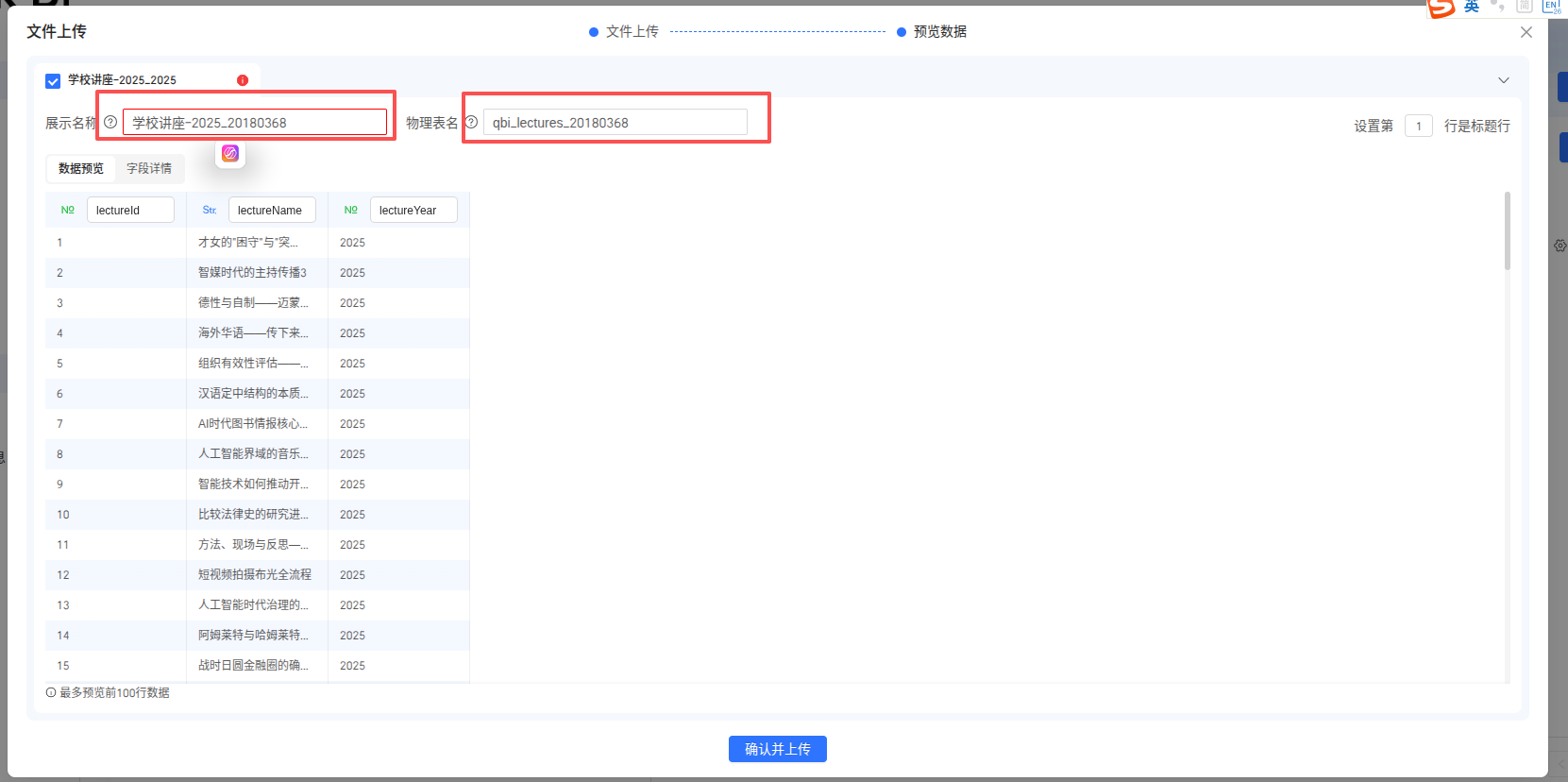The width and height of the screenshot is (1568, 782).
Task: Click the red error indicator beside 学校讲座-2025_2025
Action: point(243,80)
